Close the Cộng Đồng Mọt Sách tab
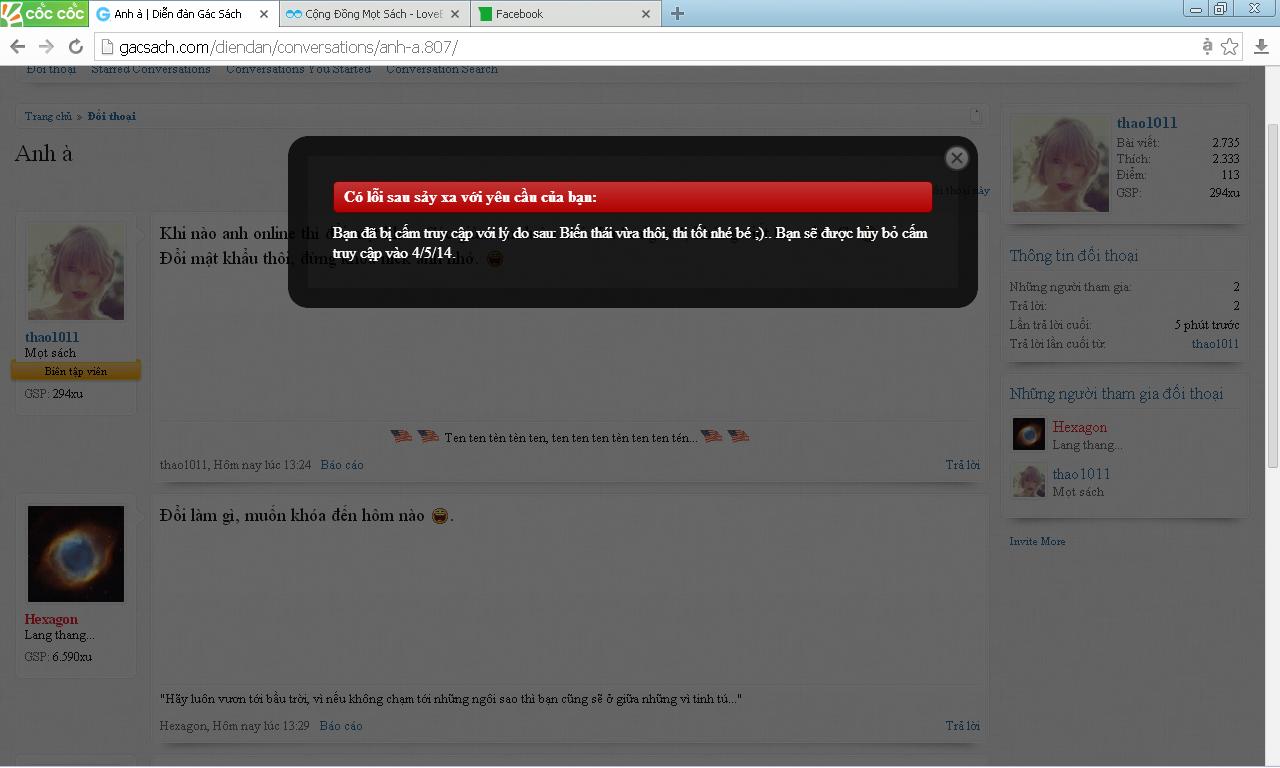1280x768 pixels. click(454, 14)
